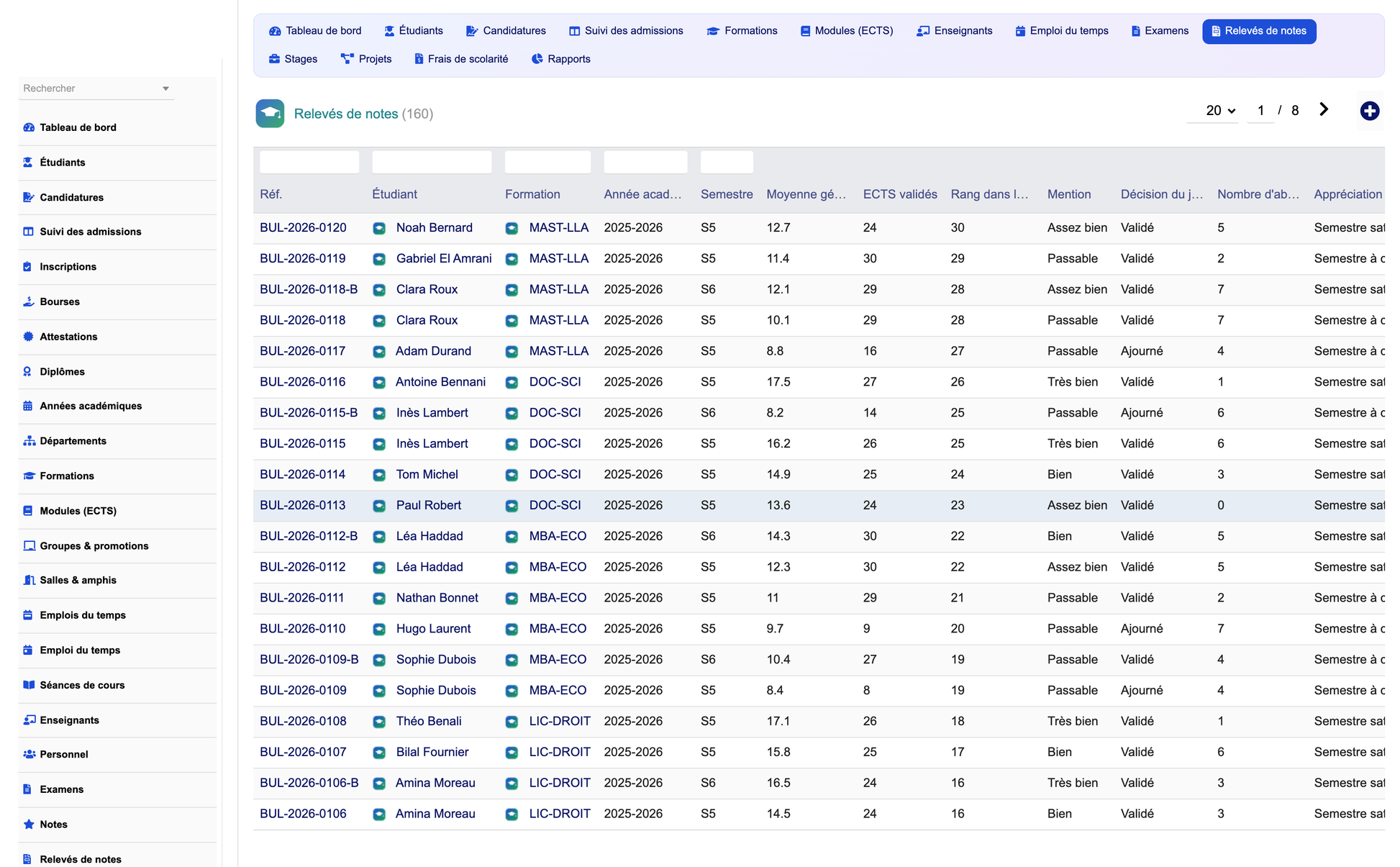Screen dimensions: 1400x867
Task: Click 'Ajourné' decision in Hugo Laurent's row
Action: tap(1142, 629)
